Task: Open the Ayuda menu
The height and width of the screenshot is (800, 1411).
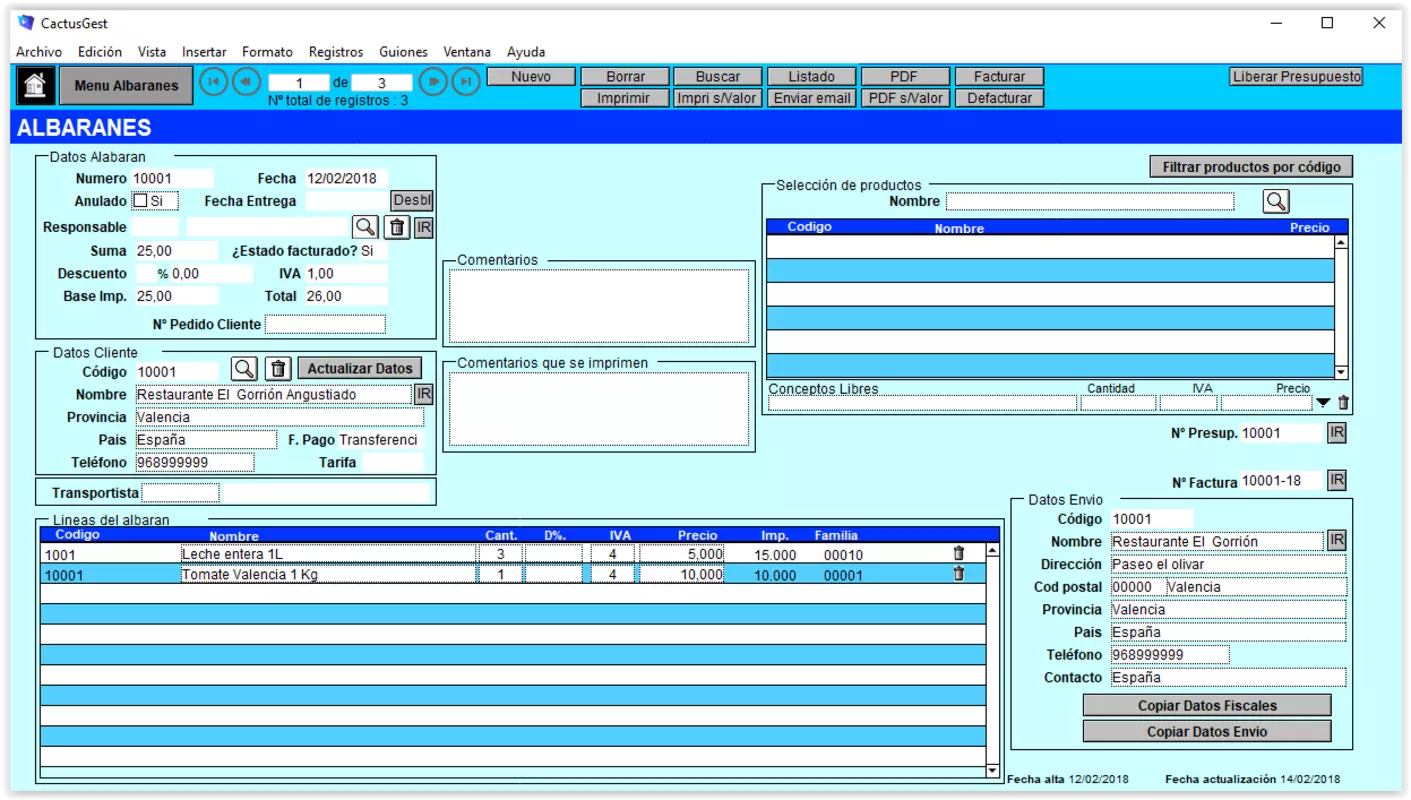Action: [526, 52]
